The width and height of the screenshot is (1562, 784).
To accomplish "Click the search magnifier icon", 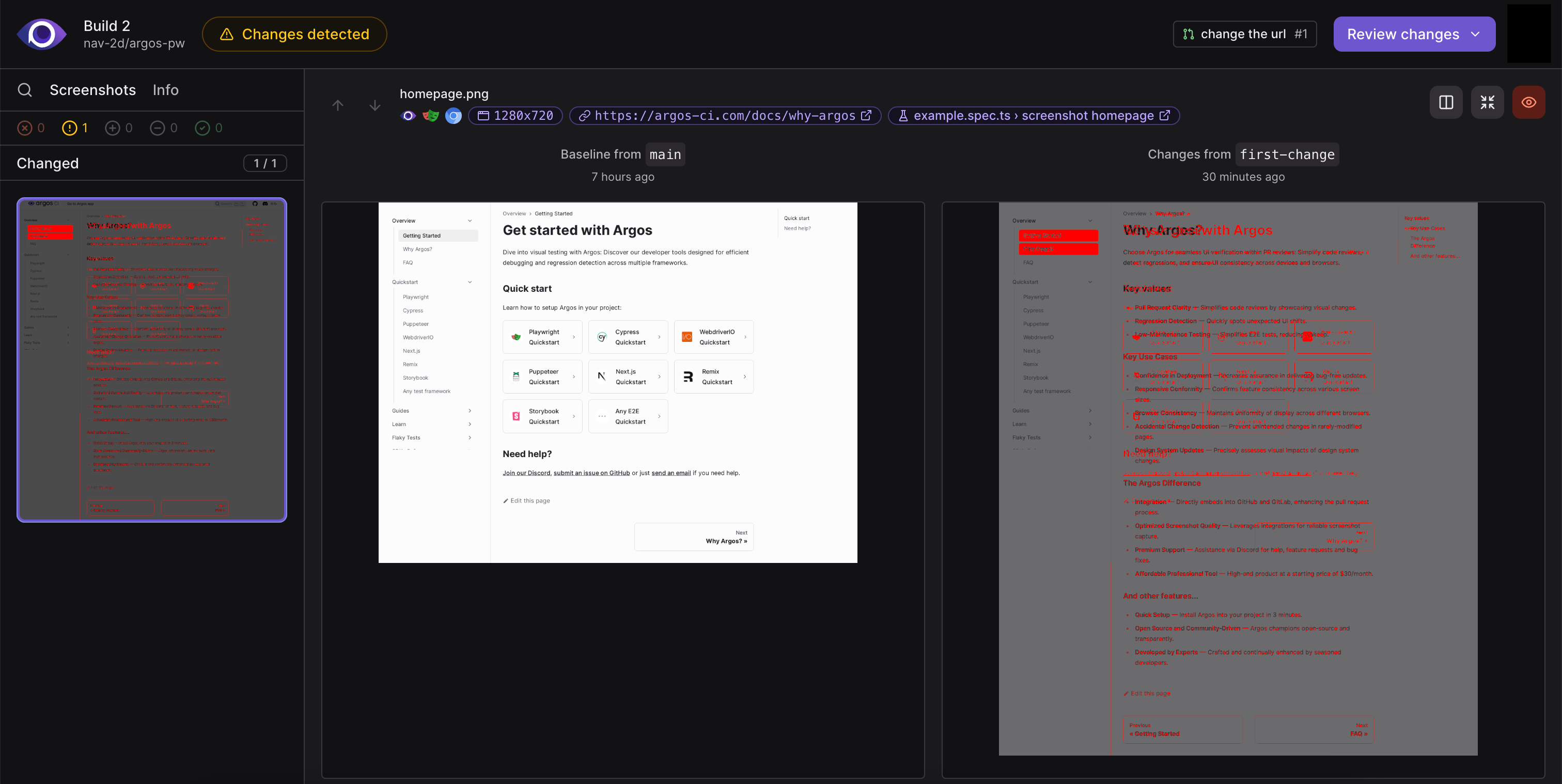I will [x=25, y=90].
